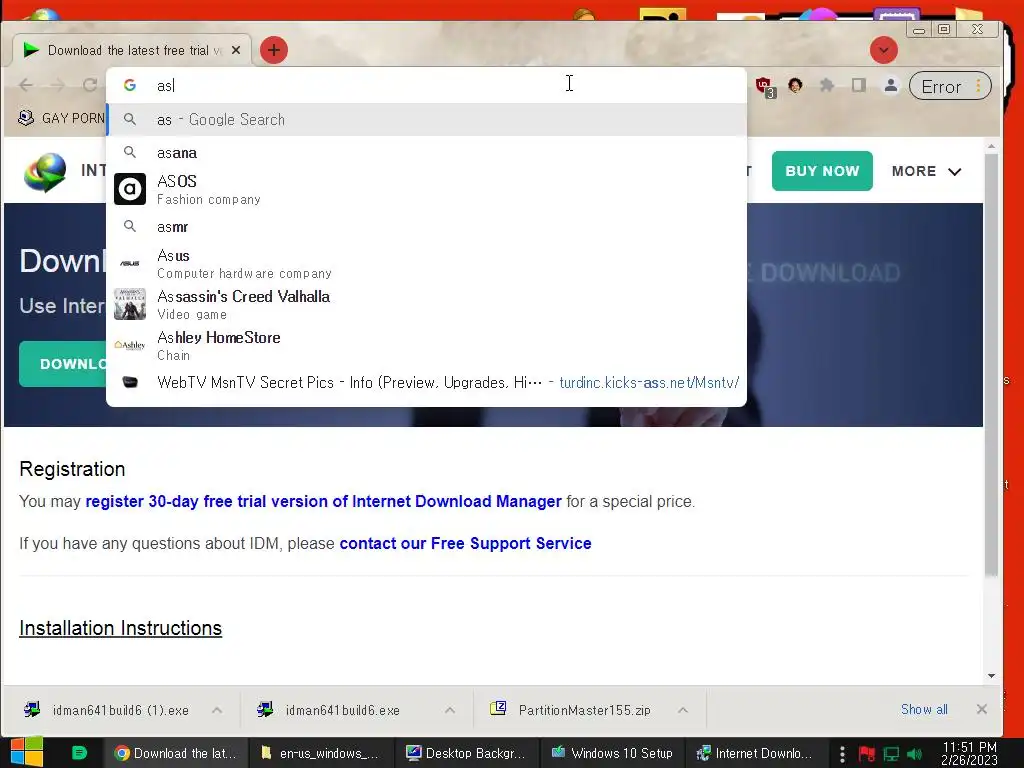
Task: Open the green taskbar app icon
Action: point(79,753)
